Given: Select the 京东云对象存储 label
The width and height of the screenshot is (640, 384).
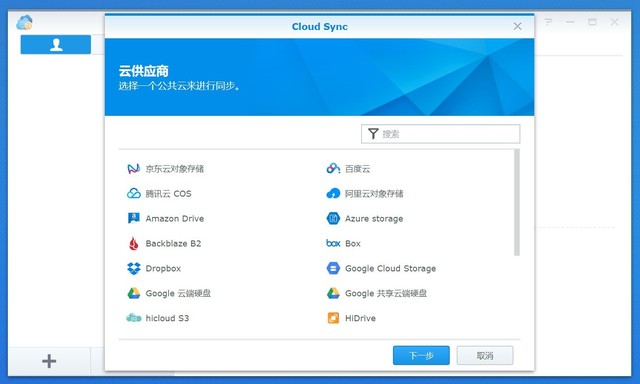Looking at the screenshot, I should [175, 169].
